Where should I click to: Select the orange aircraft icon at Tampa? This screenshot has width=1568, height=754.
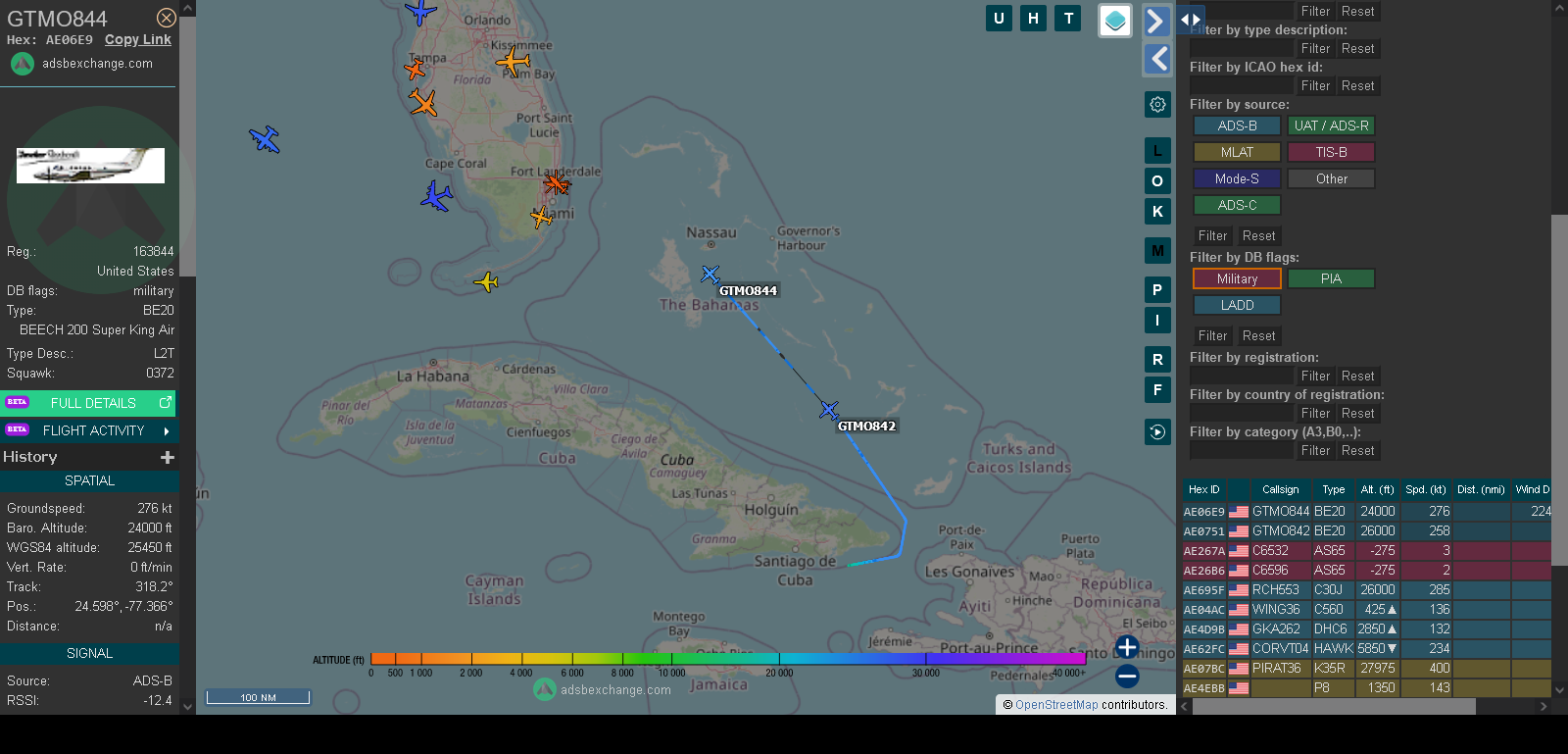click(x=416, y=69)
